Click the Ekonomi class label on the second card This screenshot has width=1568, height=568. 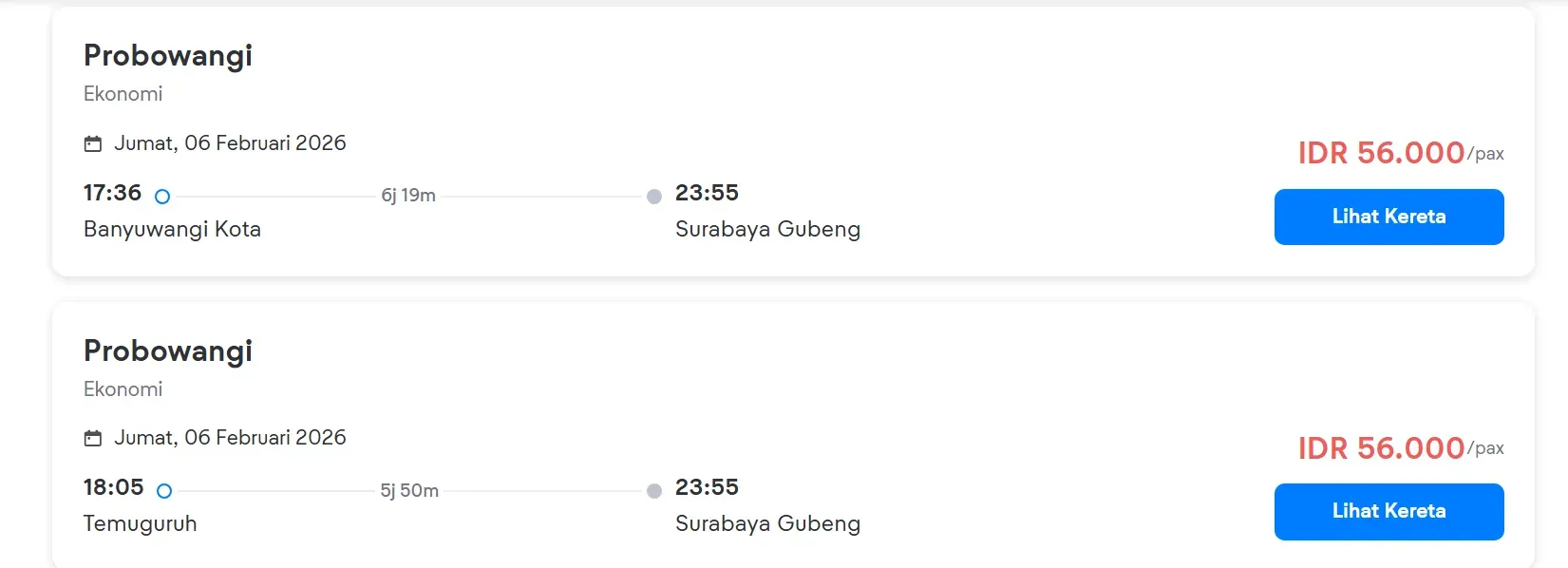123,388
